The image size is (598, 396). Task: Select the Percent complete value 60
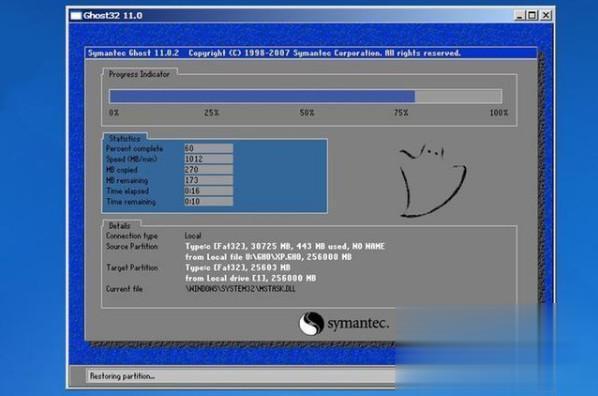click(x=208, y=148)
